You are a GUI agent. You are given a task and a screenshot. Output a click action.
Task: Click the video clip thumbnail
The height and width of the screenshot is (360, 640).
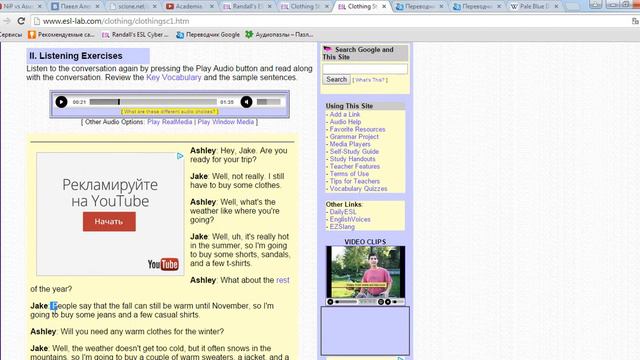click(365, 272)
